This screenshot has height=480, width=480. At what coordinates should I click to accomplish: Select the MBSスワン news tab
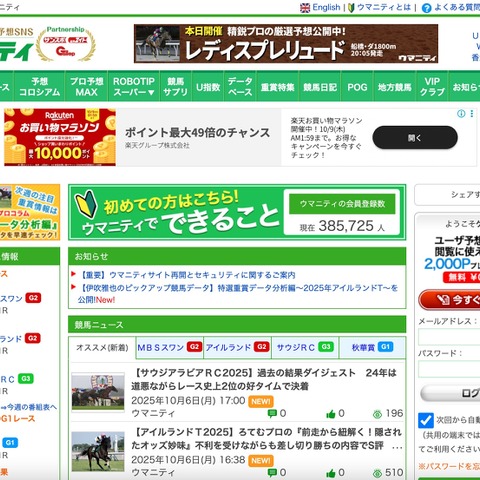(170, 347)
